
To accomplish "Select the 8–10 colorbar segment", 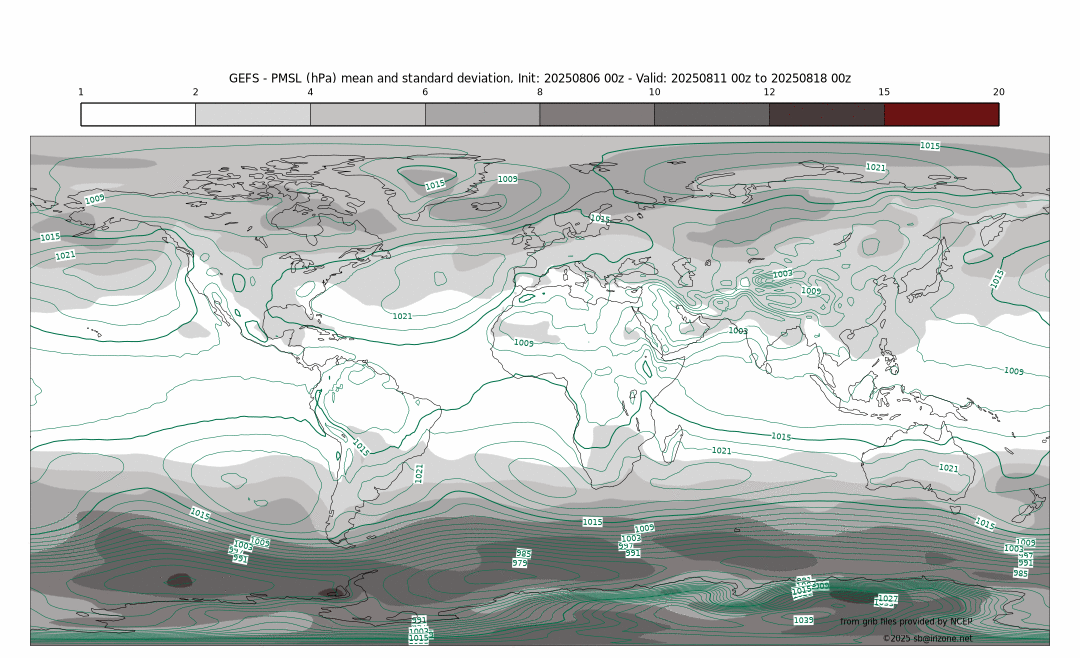I will 596,114.
